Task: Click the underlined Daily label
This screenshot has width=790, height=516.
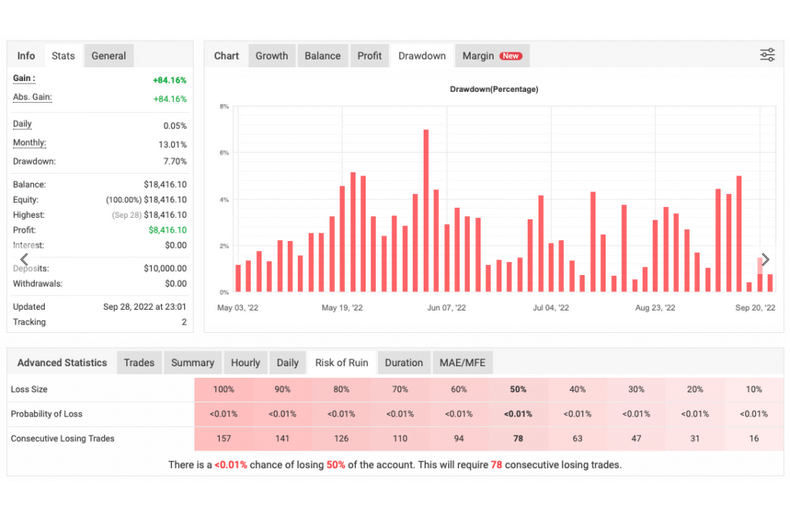Action: (22, 124)
